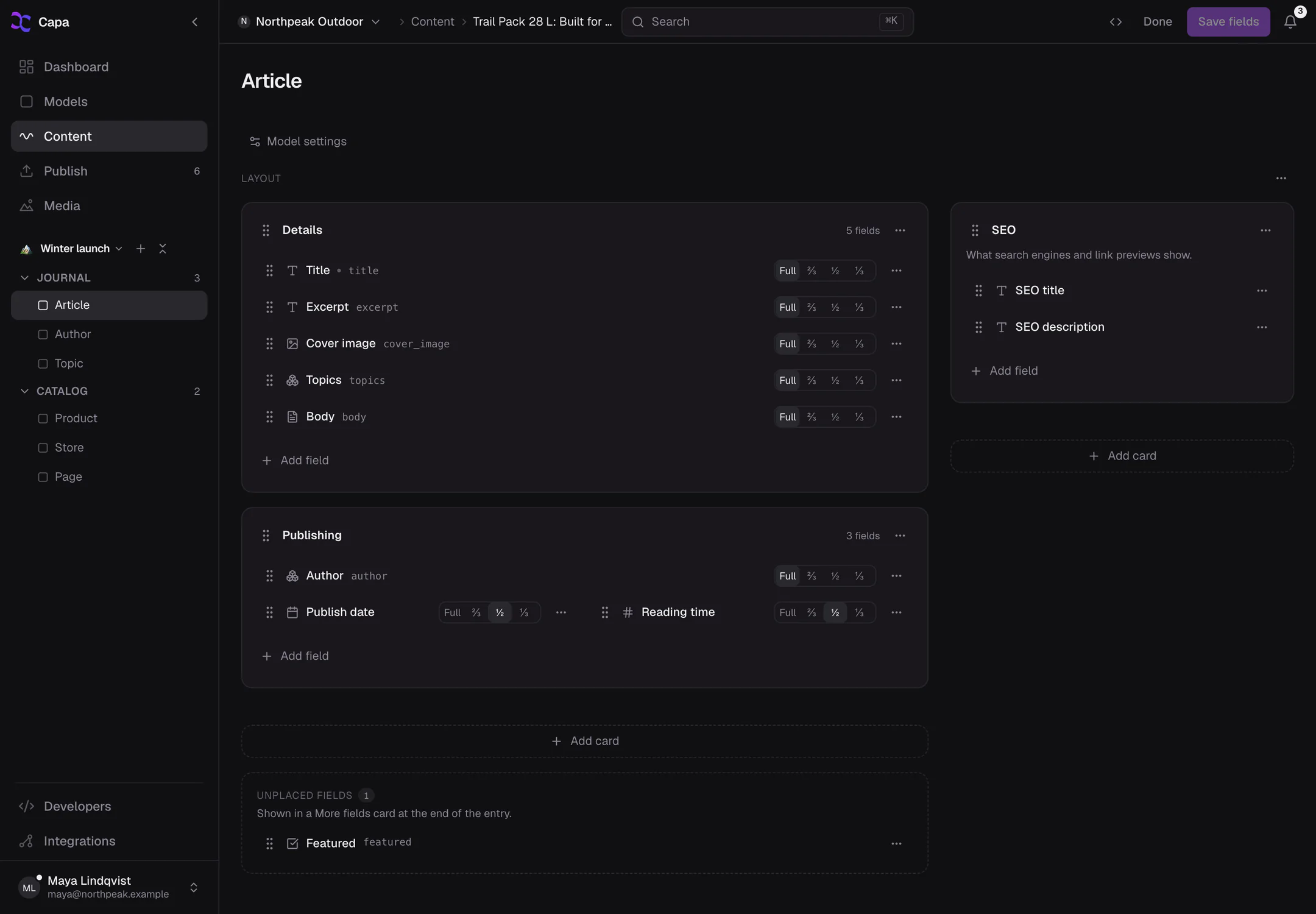Expand the Maya Lindqvist account switcher
This screenshot has height=914, width=1316.
click(x=194, y=887)
